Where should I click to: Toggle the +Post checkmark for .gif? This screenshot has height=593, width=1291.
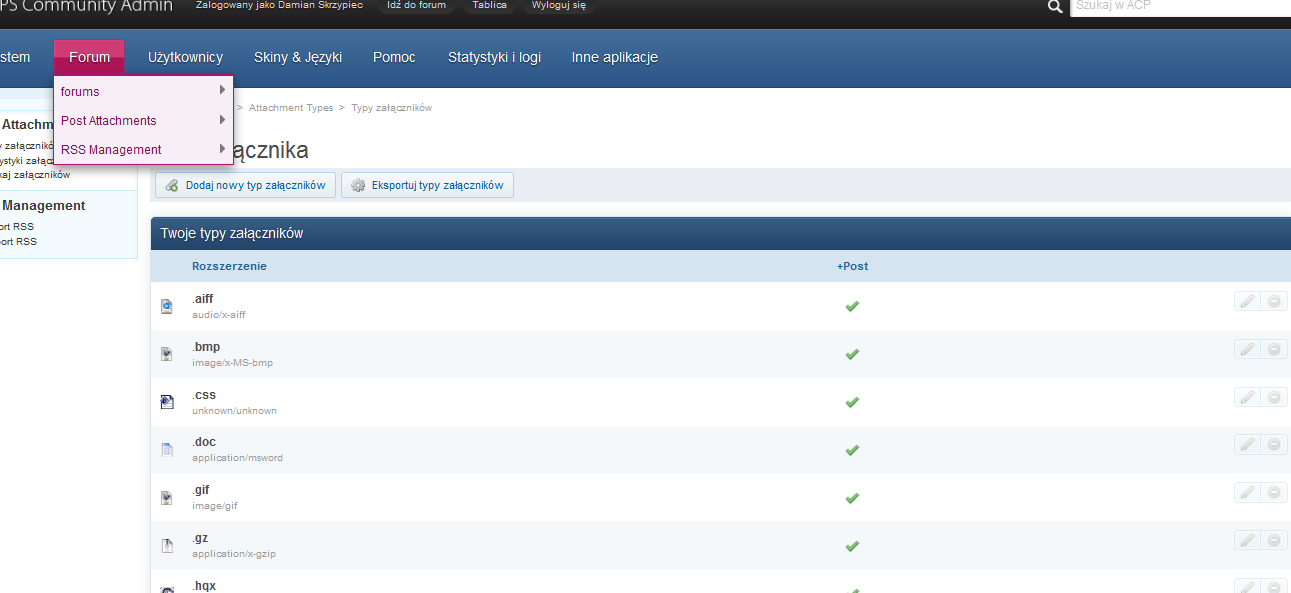852,498
